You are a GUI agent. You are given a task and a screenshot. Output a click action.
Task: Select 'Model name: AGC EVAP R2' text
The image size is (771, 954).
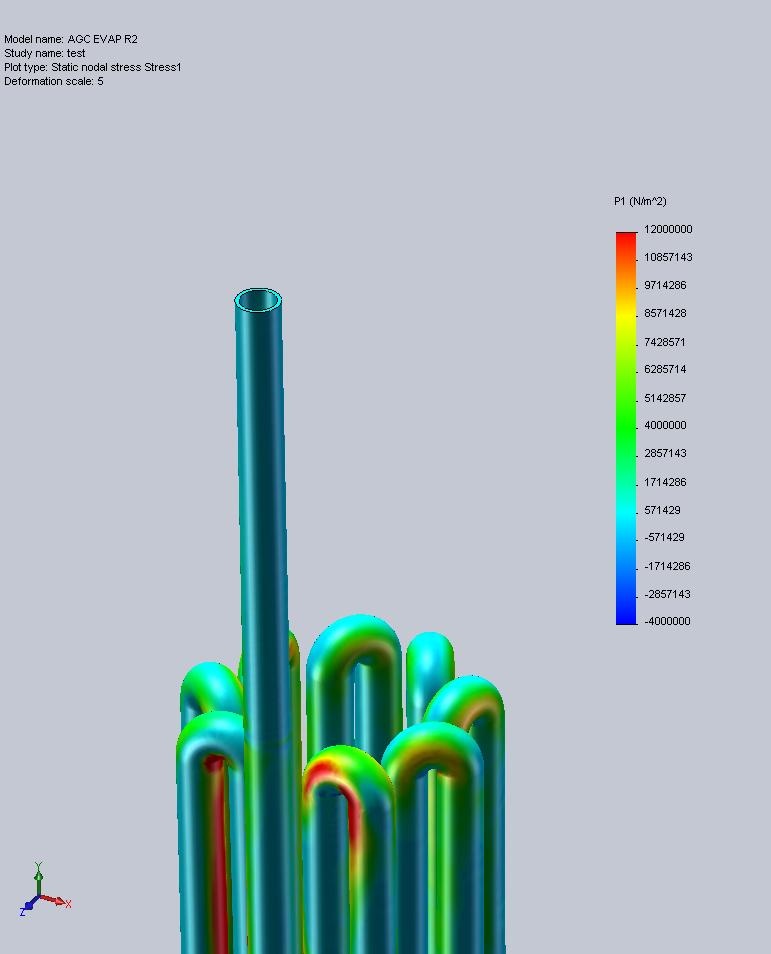click(x=71, y=39)
